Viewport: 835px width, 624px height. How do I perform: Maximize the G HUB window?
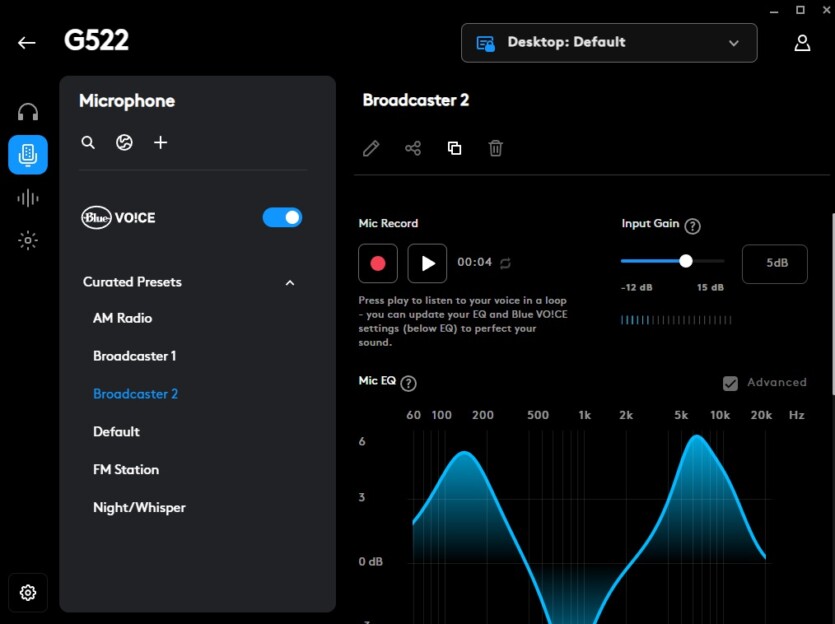[800, 10]
